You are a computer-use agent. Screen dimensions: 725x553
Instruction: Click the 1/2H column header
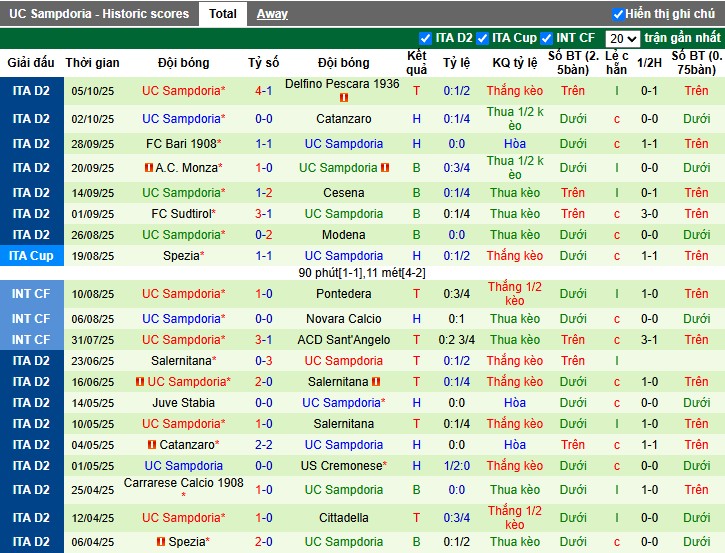pyautogui.click(x=649, y=63)
